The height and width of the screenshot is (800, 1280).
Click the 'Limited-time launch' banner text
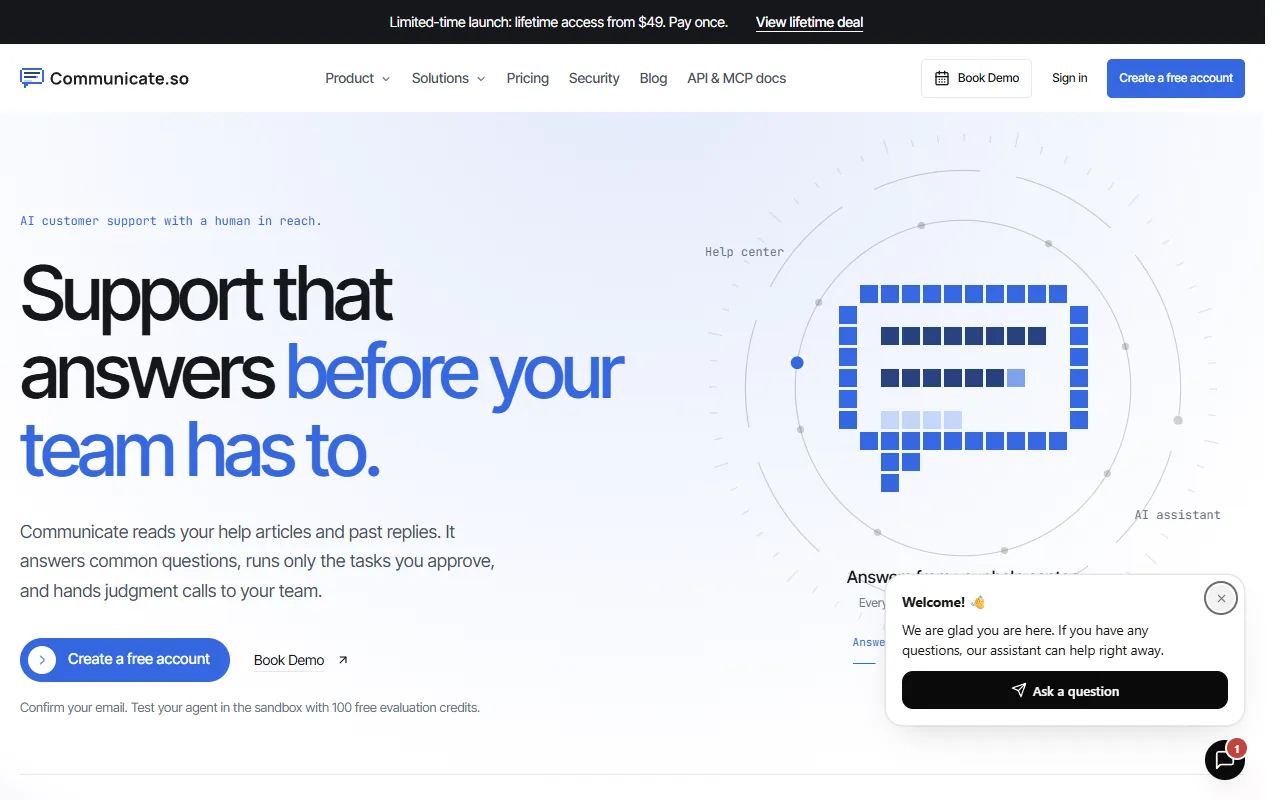coord(559,22)
